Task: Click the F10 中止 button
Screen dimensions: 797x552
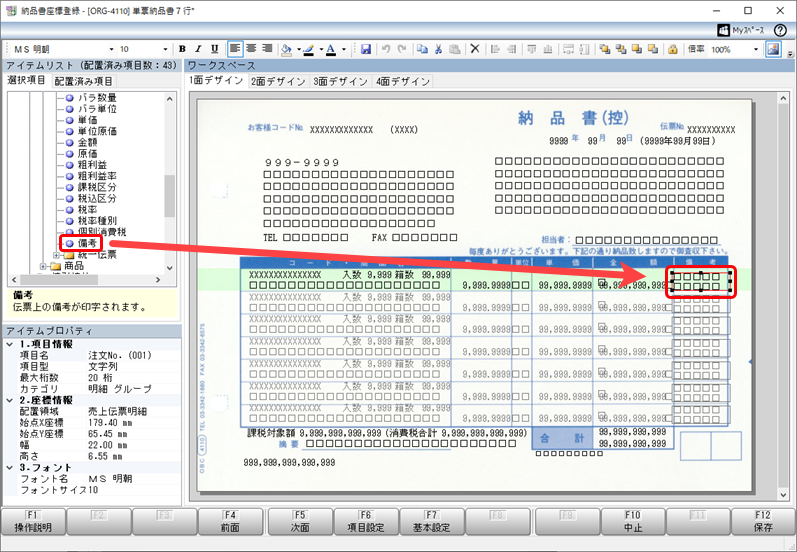Action: [632, 521]
